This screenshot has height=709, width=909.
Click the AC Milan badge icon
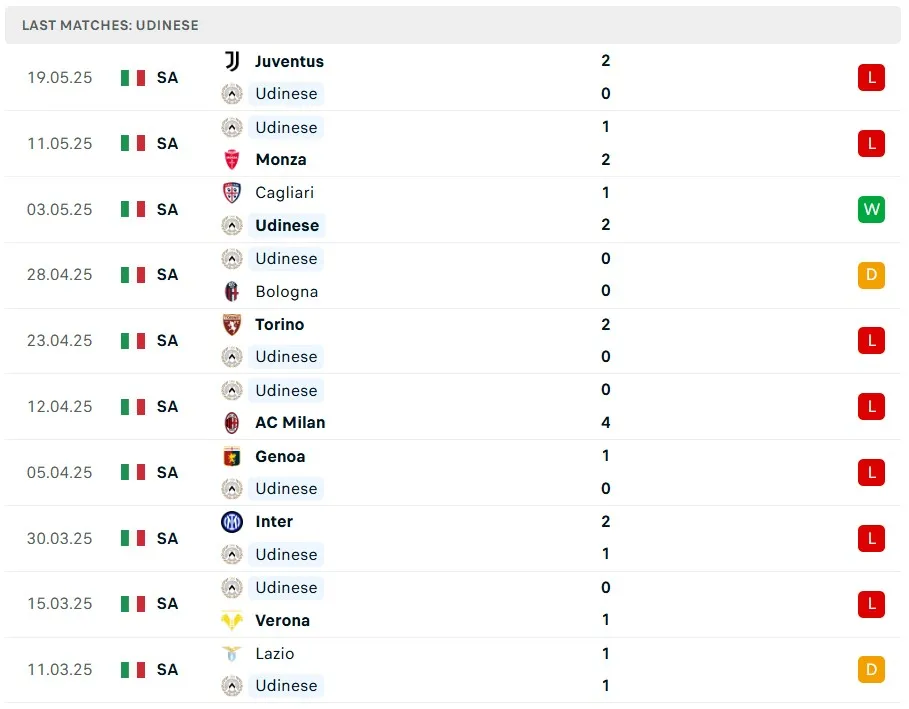232,422
